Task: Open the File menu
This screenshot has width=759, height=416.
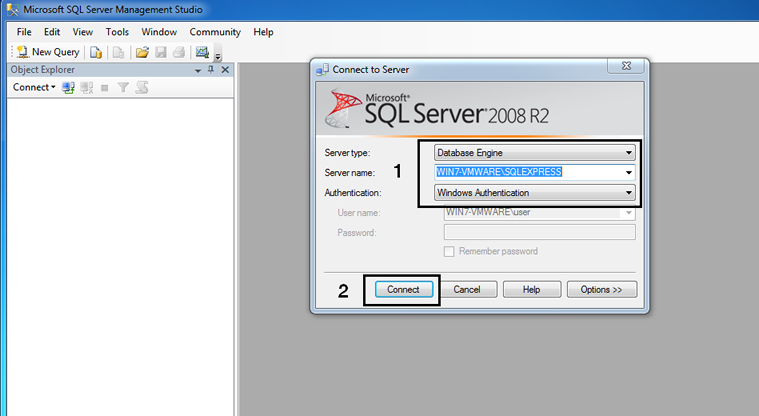Action: [x=24, y=32]
